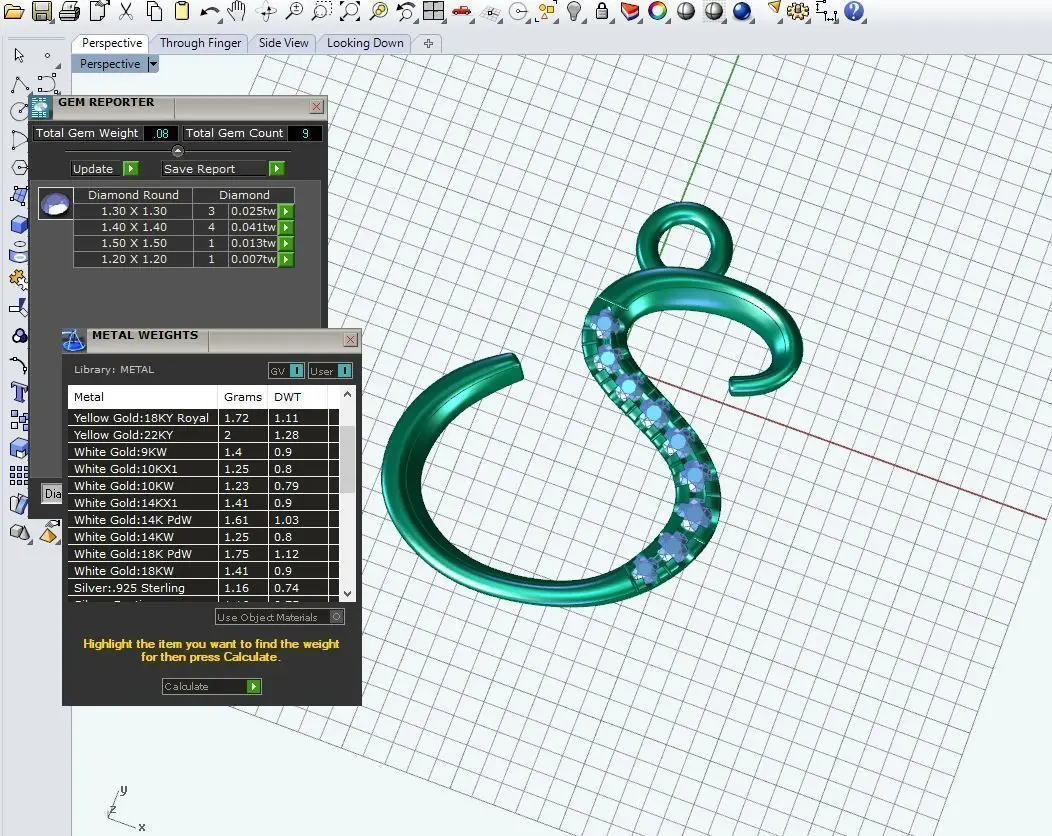Print using the printer icon
This screenshot has height=836, width=1052.
tap(70, 11)
